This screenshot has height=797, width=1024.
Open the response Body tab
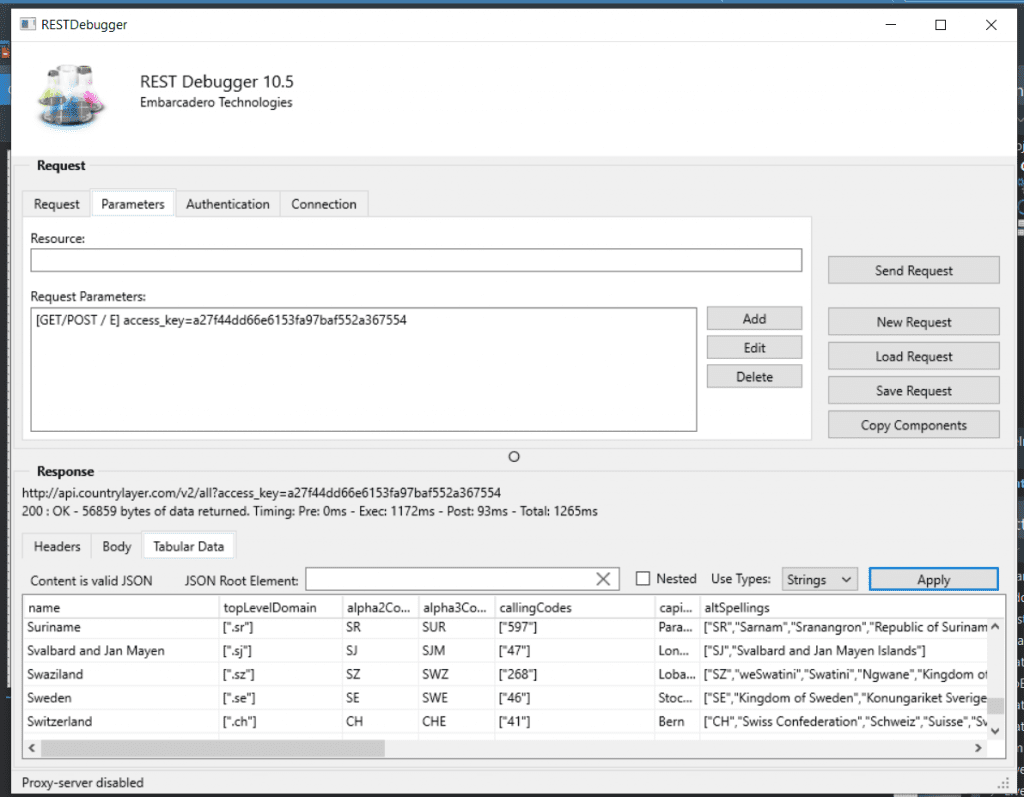point(117,546)
